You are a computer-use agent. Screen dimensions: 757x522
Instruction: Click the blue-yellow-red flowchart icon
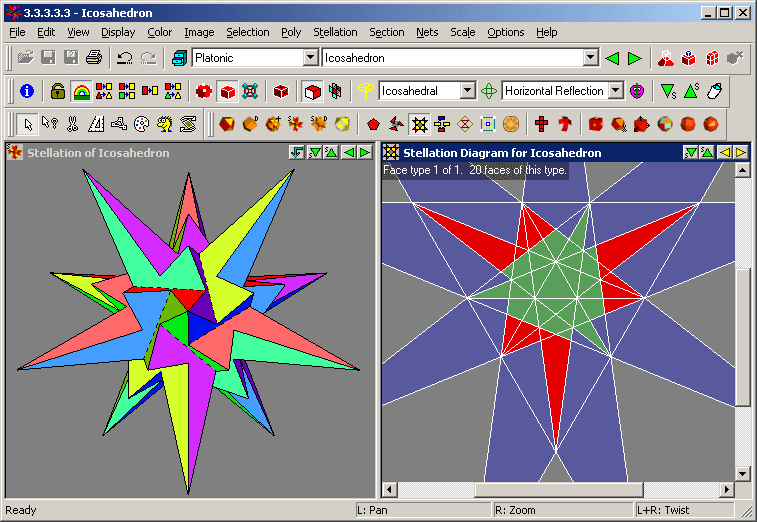[x=442, y=124]
